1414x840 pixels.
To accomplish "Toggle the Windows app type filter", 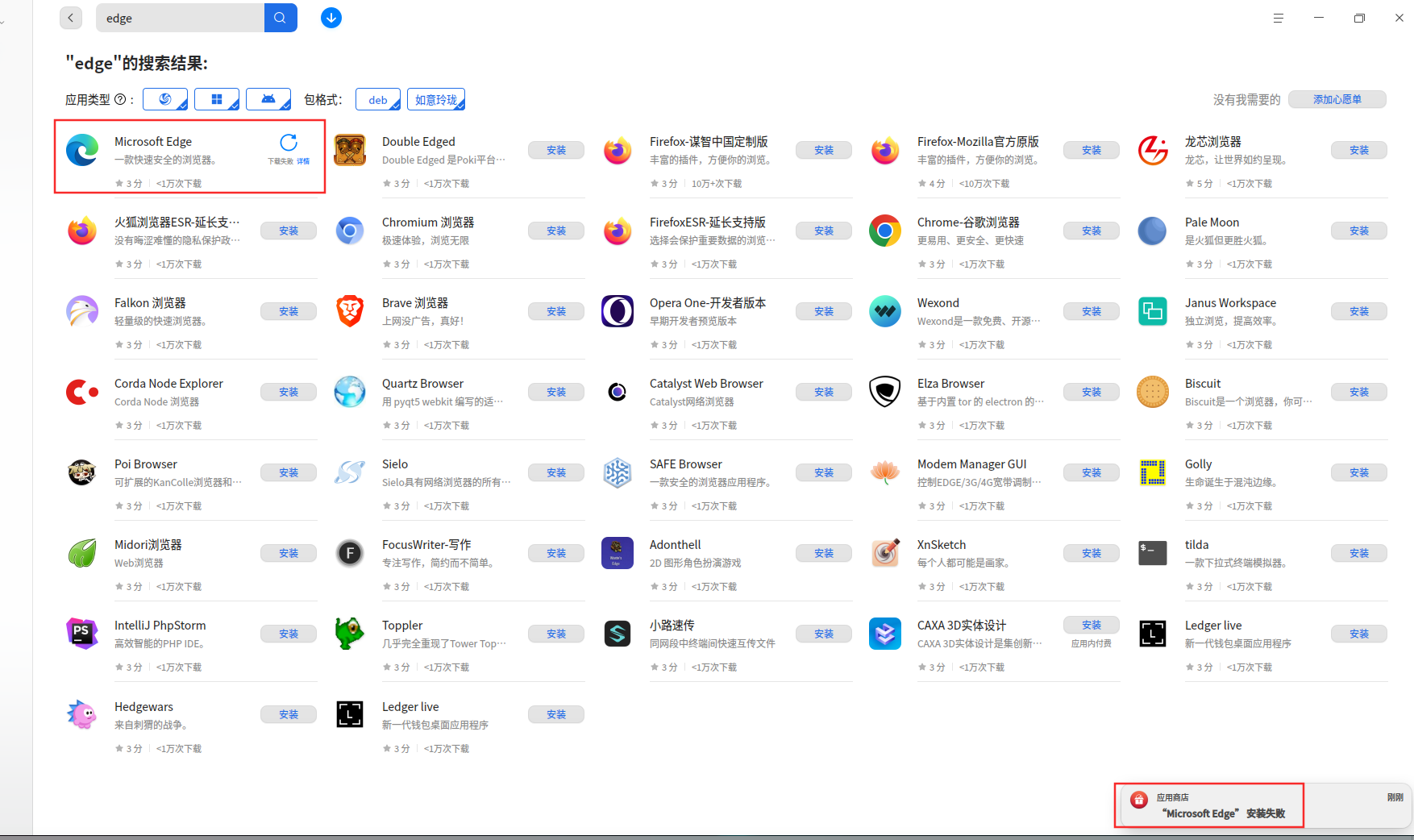I will (217, 99).
